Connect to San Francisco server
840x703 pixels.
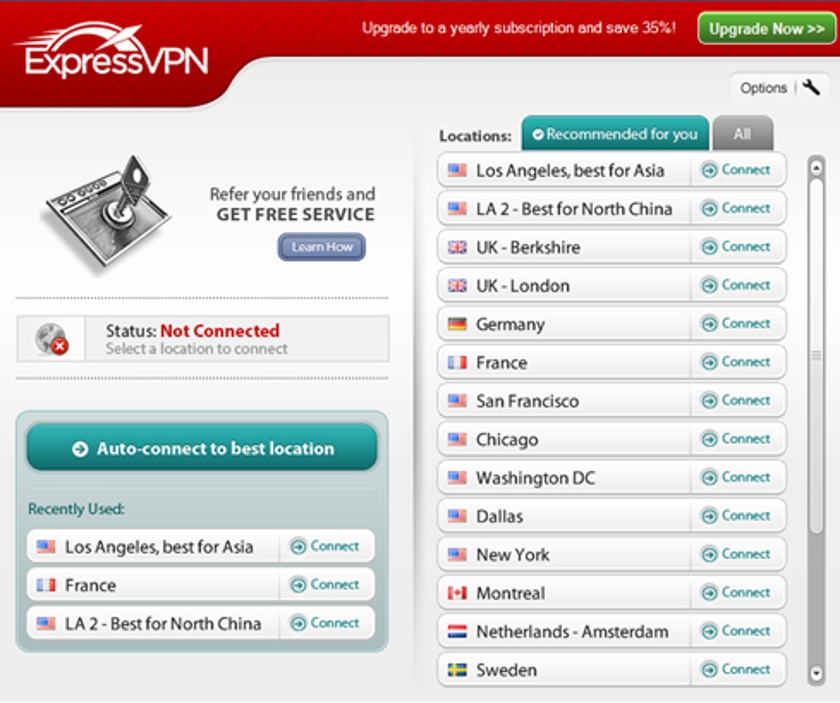pyautogui.click(x=737, y=400)
